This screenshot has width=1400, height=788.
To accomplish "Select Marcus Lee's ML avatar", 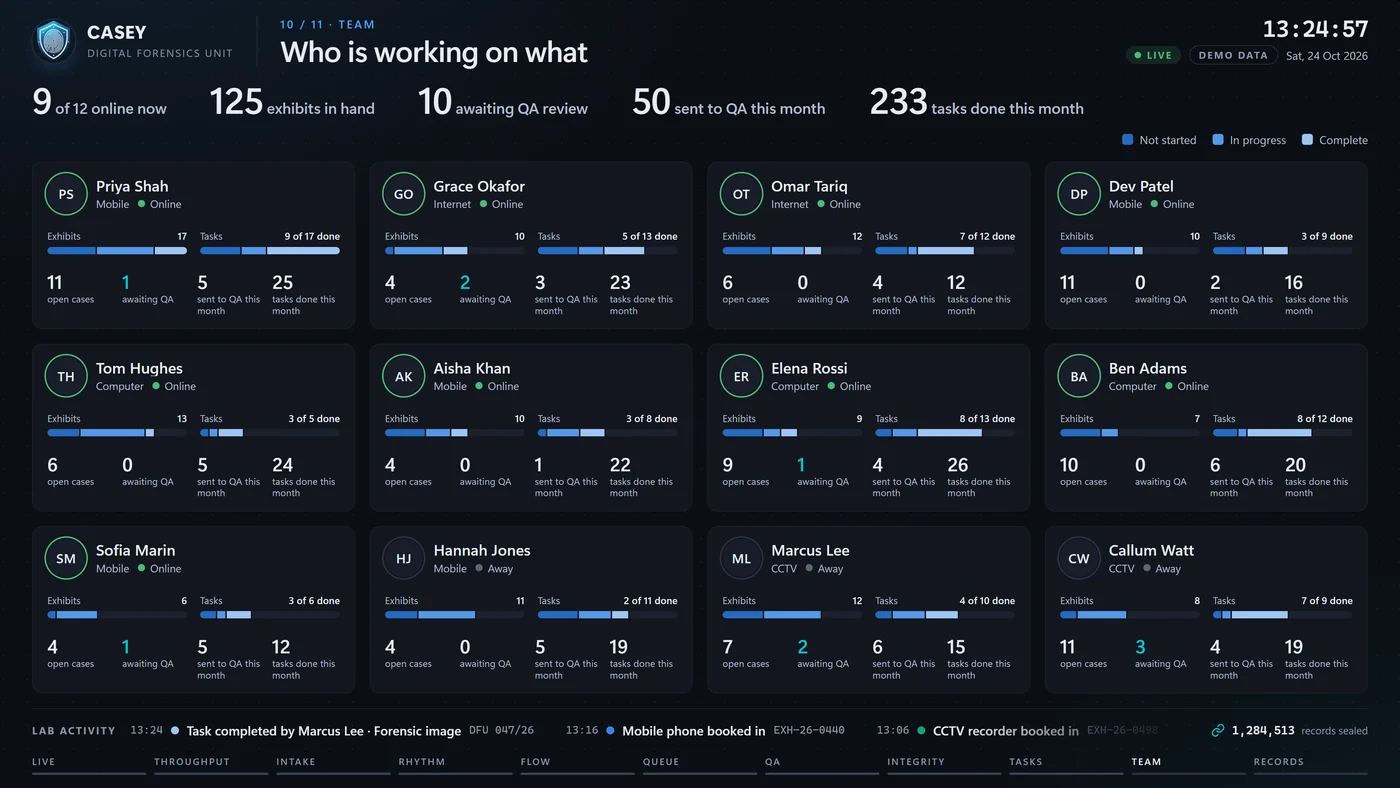I will point(741,559).
